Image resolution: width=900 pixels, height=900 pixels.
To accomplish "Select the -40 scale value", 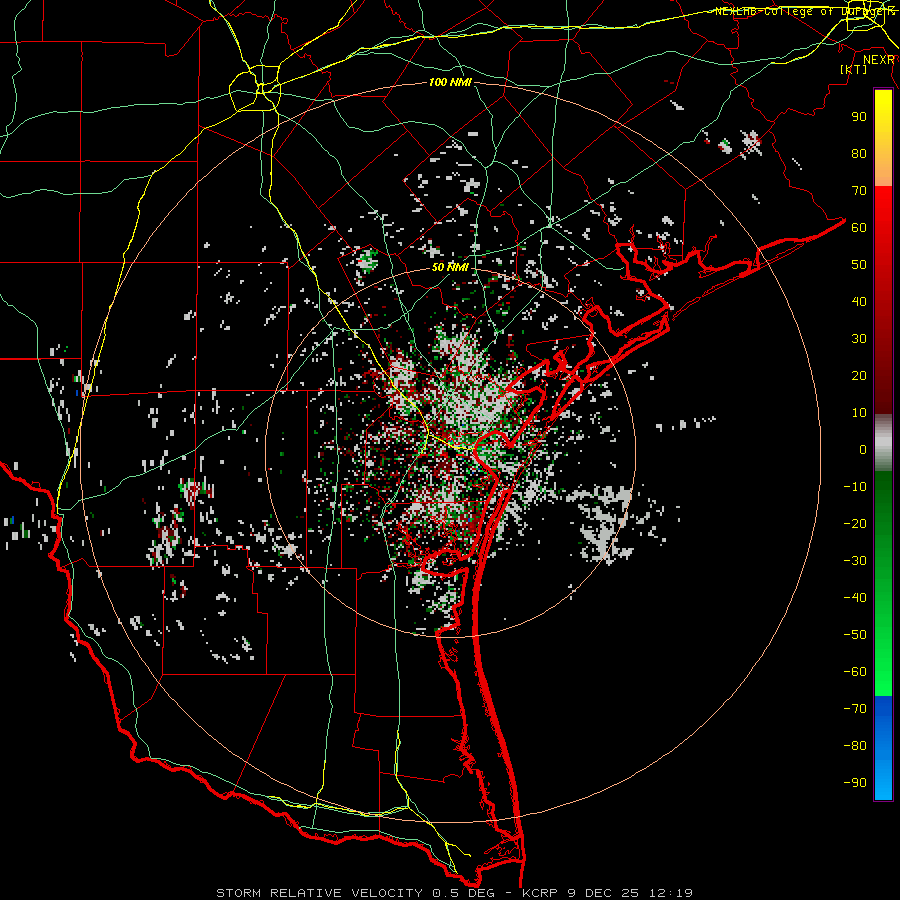I will (x=855, y=598).
